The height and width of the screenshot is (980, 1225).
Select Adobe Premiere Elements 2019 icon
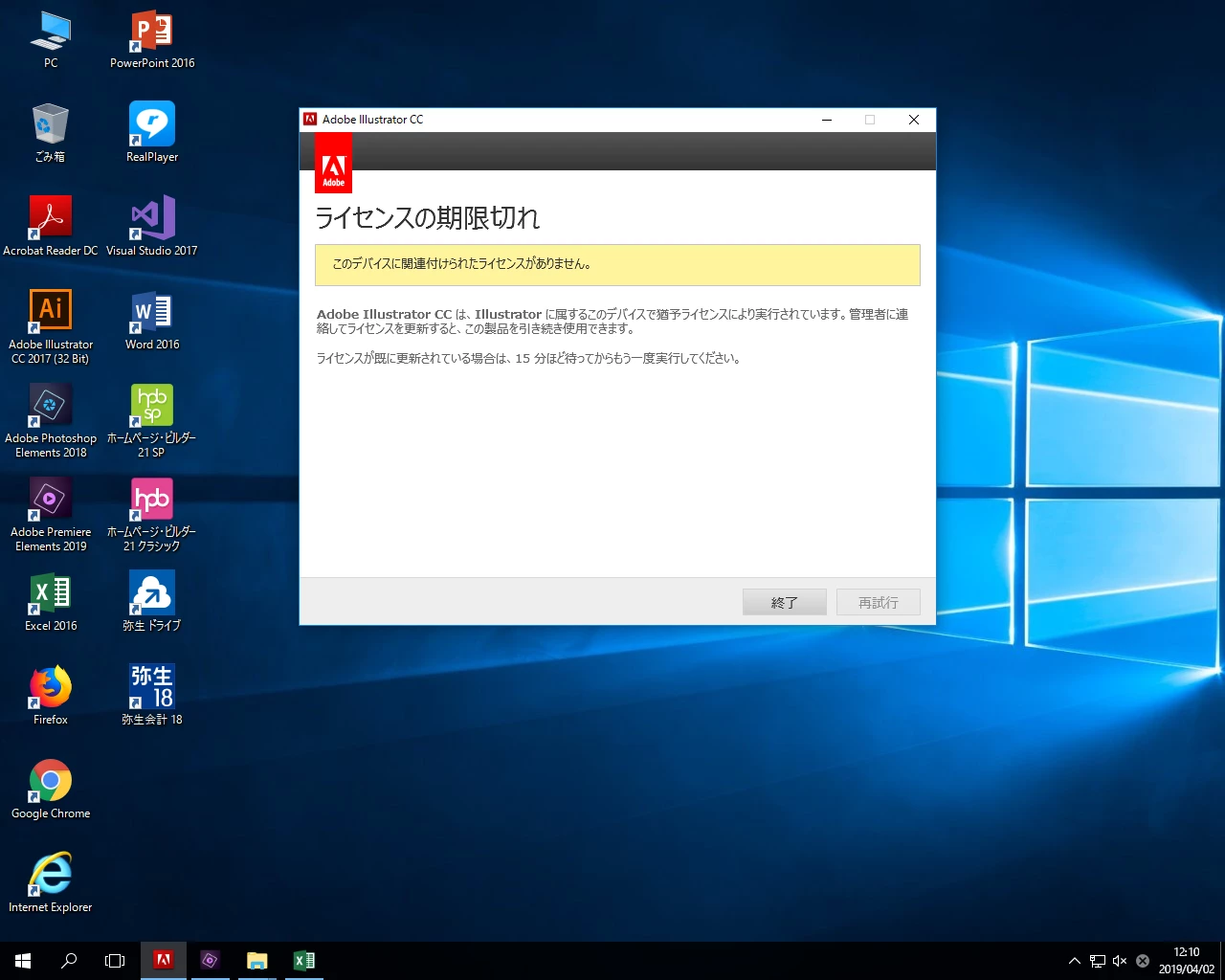coord(51,515)
